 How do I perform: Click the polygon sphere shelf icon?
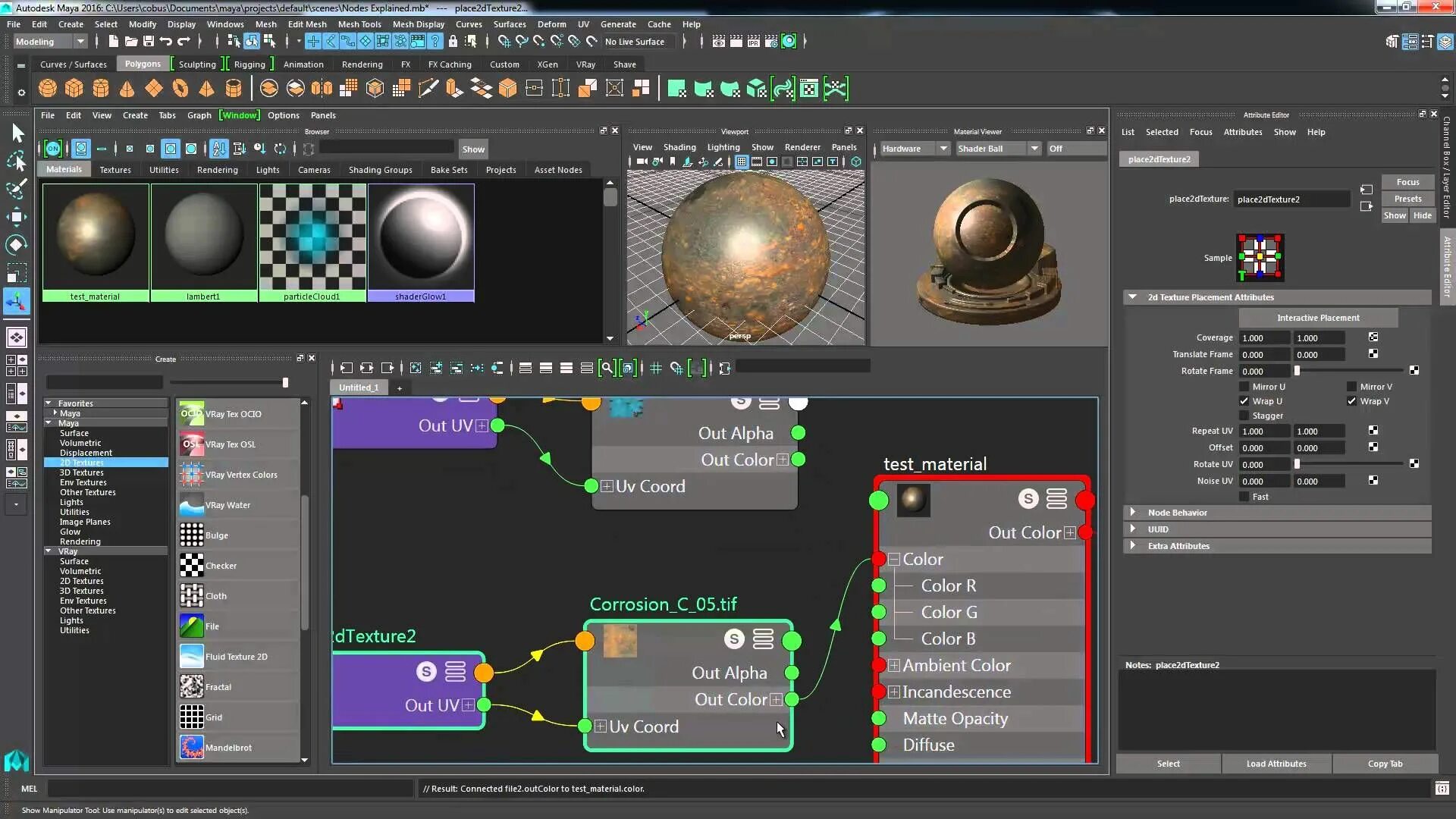[x=48, y=89]
